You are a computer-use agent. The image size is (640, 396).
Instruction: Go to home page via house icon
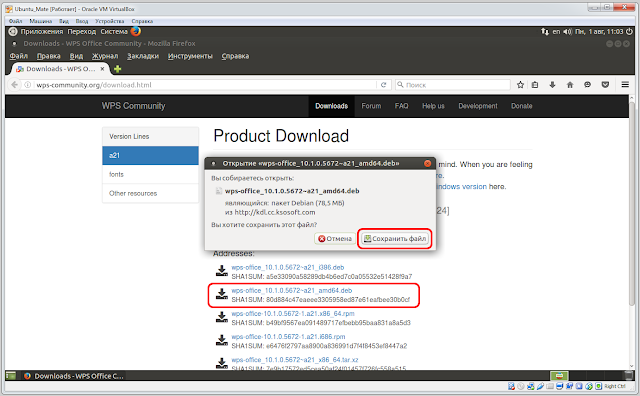point(570,85)
